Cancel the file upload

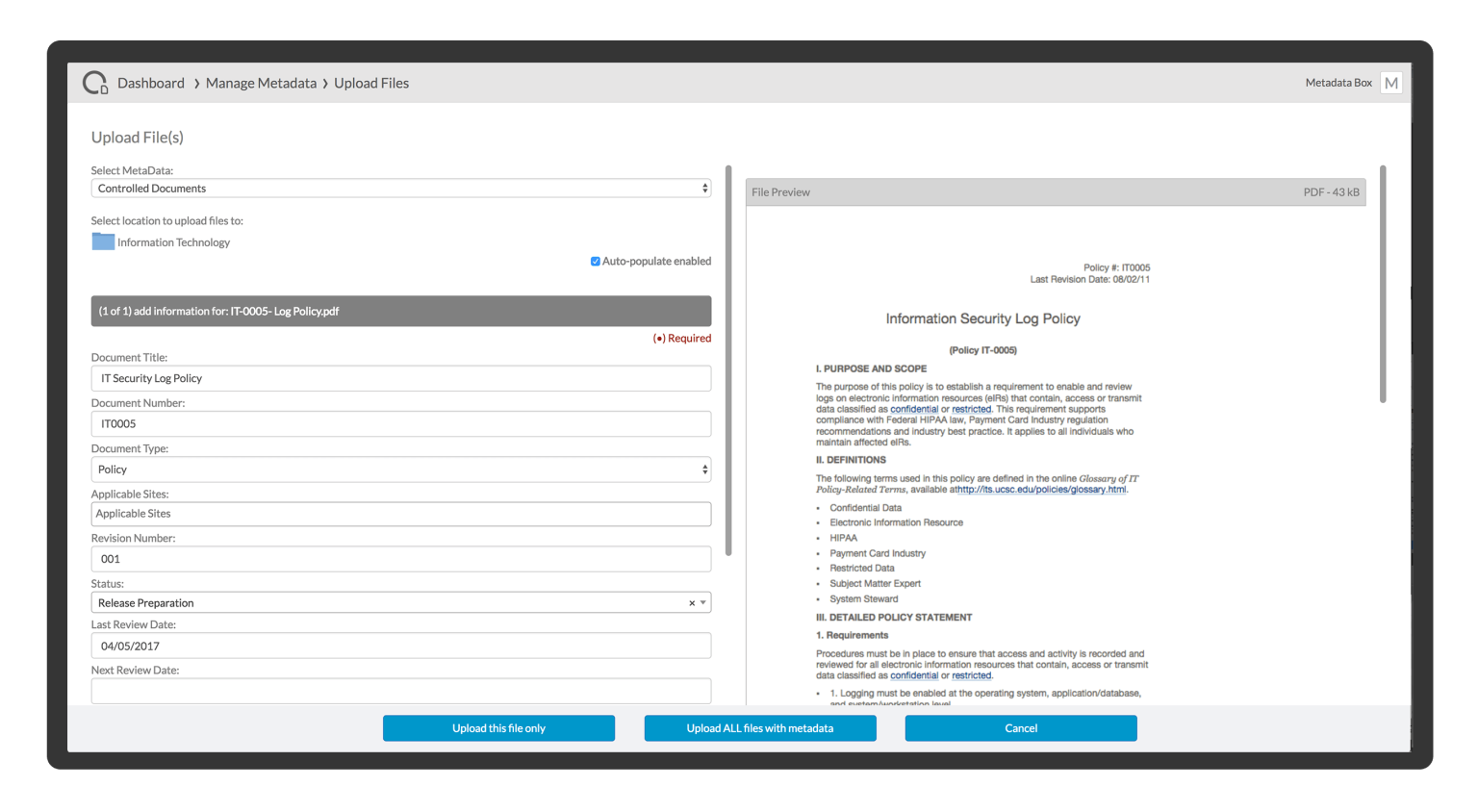1020,728
